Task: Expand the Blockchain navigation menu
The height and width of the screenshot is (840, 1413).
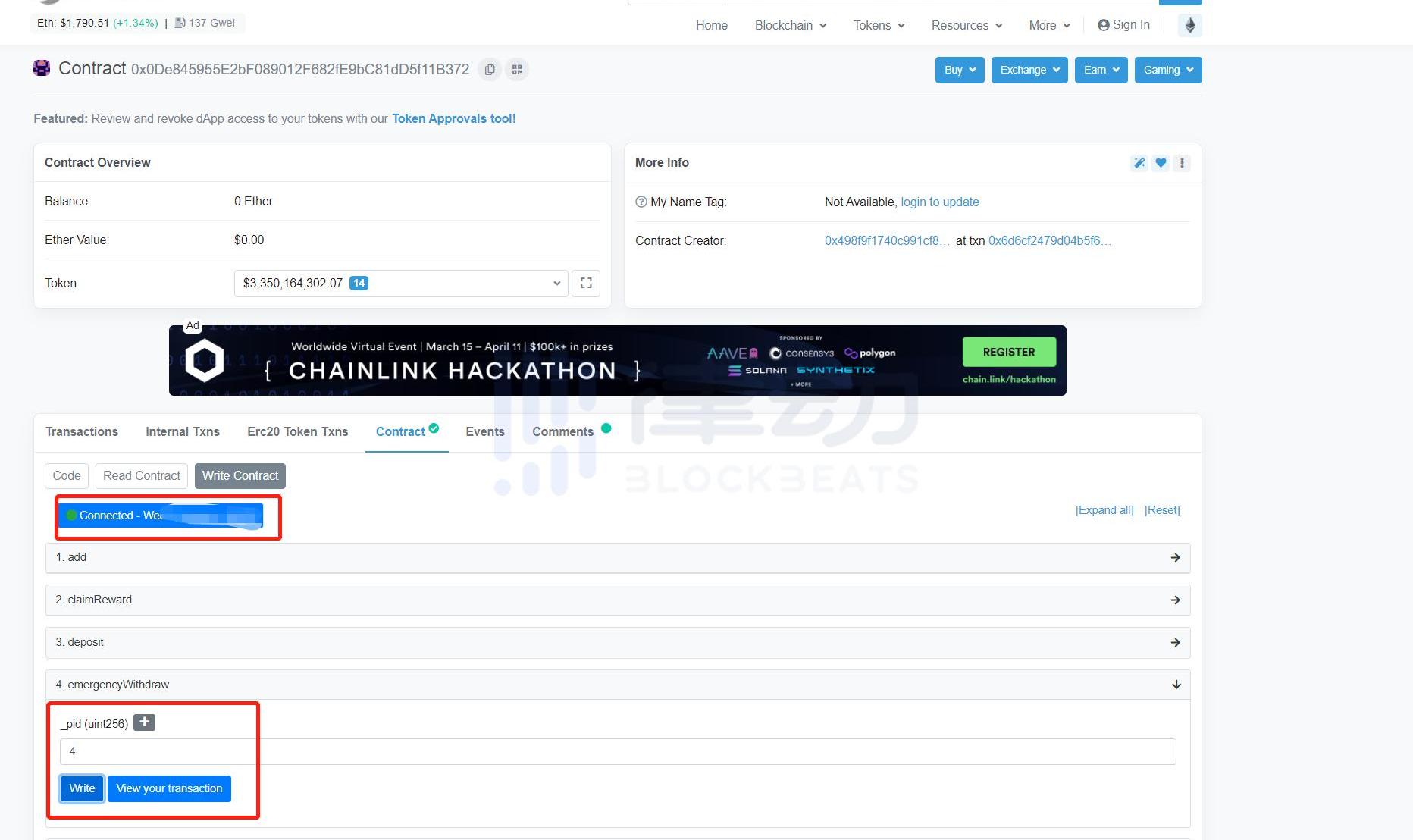Action: [790, 26]
